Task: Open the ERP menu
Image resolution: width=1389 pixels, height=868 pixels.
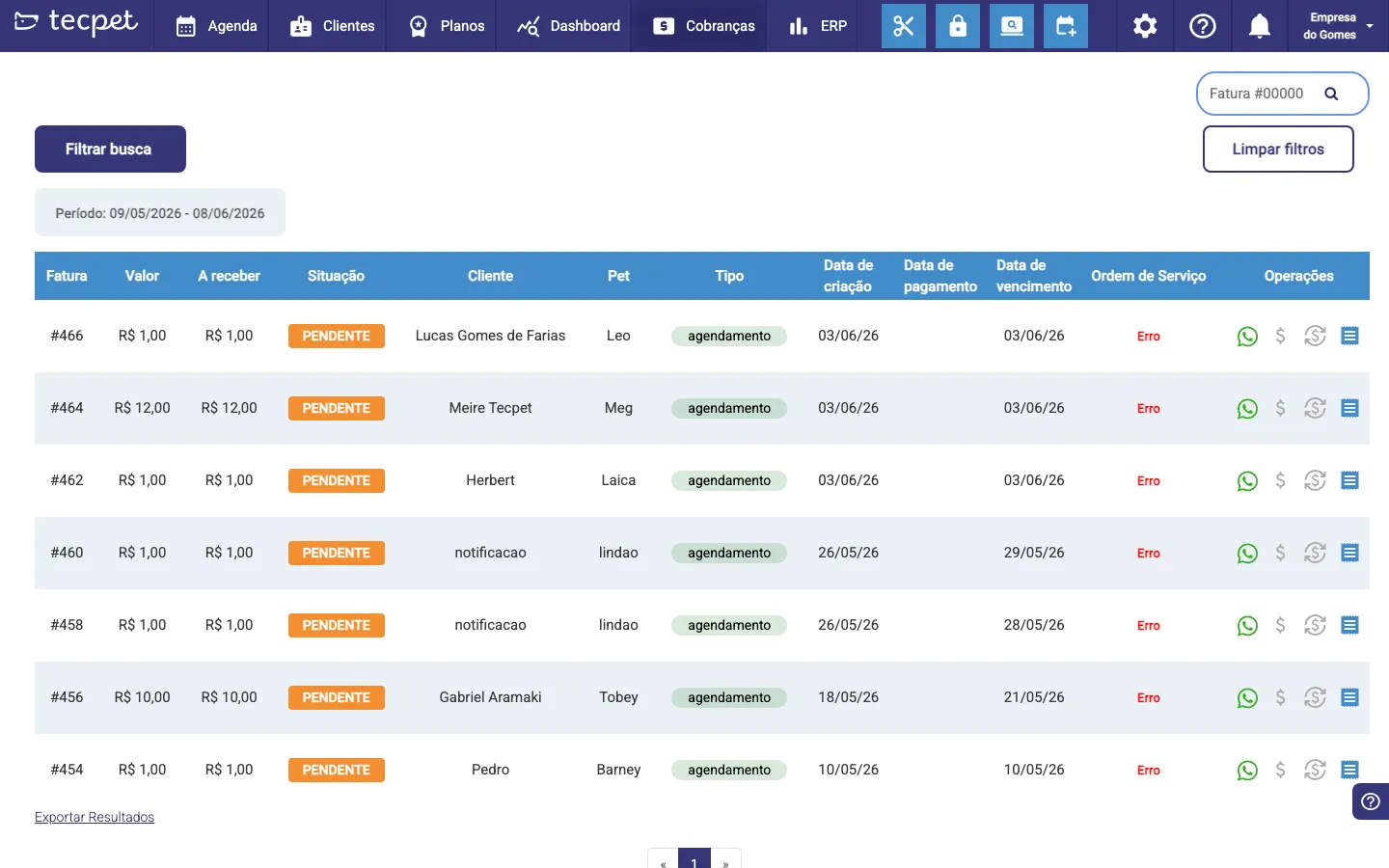Action: pos(818,26)
